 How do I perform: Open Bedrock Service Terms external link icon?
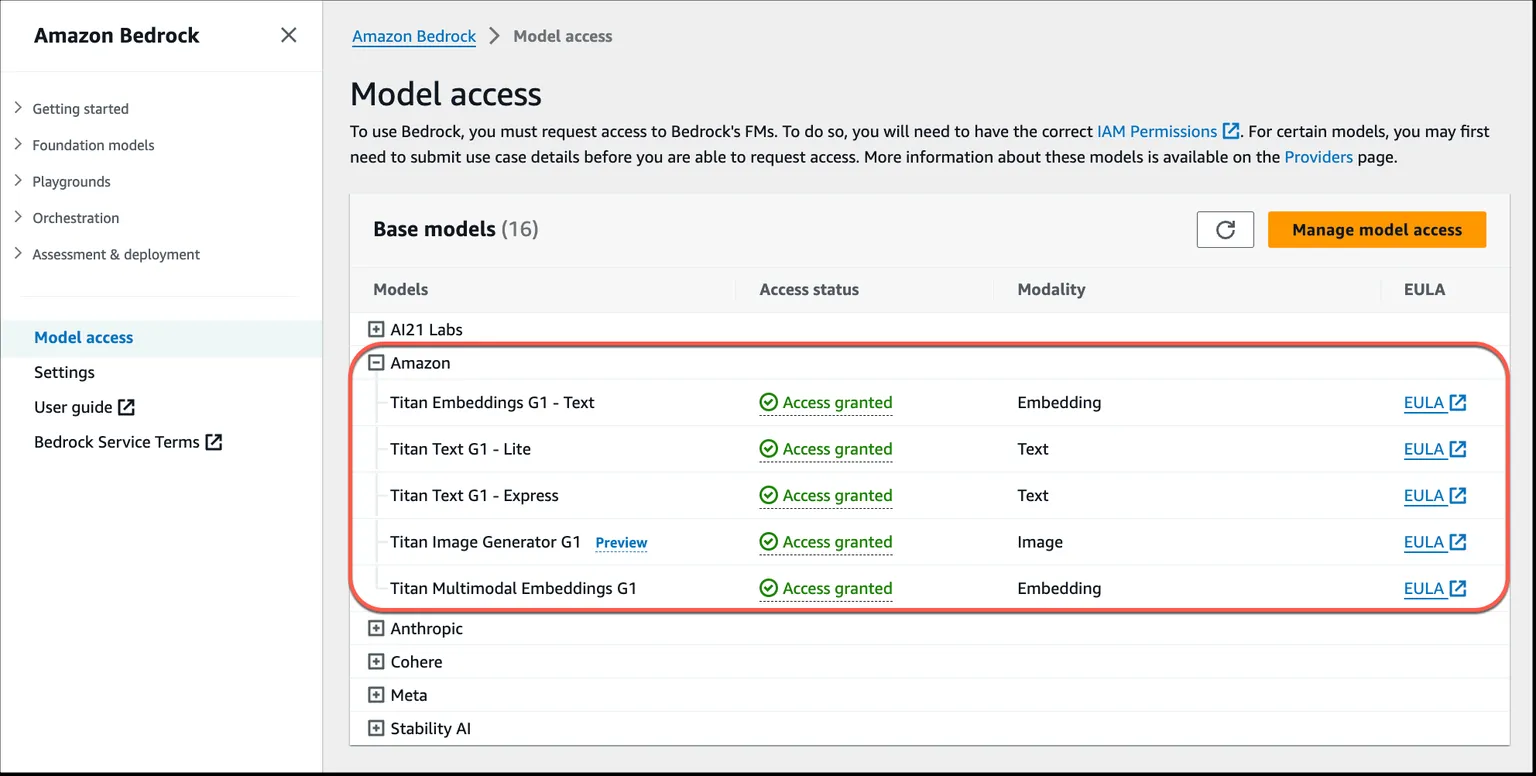pyautogui.click(x=213, y=441)
